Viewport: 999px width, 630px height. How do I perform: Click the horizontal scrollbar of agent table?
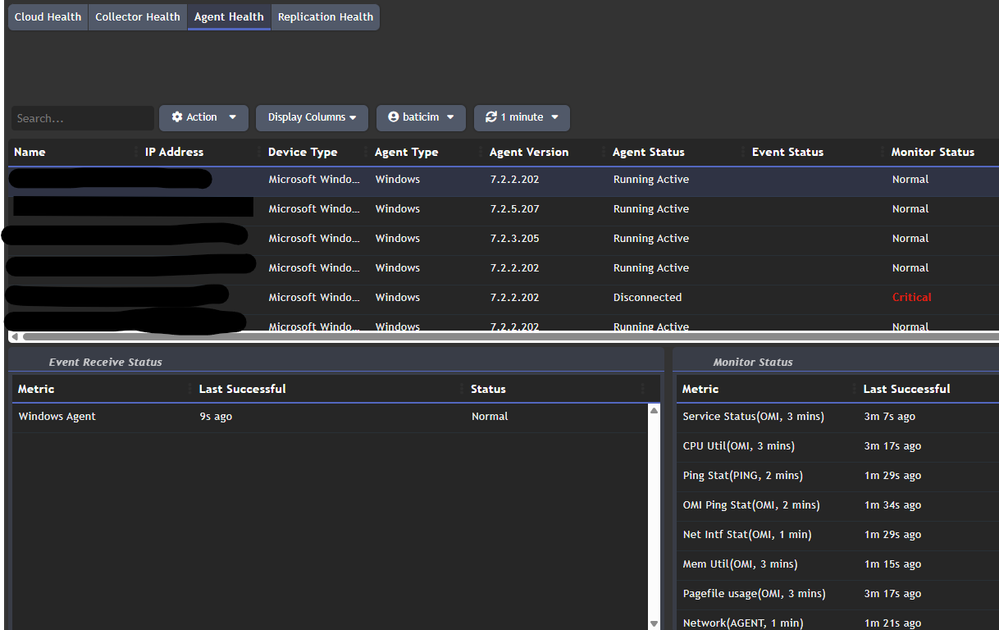(510, 336)
